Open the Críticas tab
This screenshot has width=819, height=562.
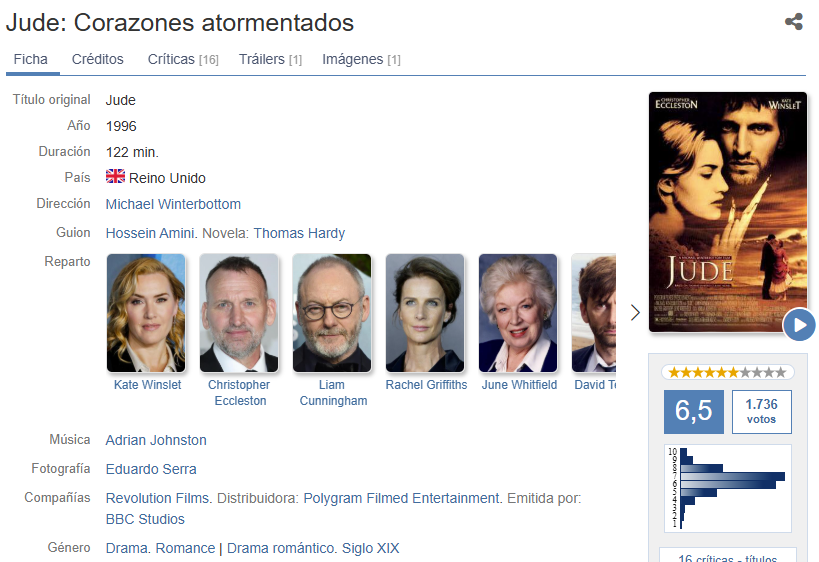click(x=183, y=60)
